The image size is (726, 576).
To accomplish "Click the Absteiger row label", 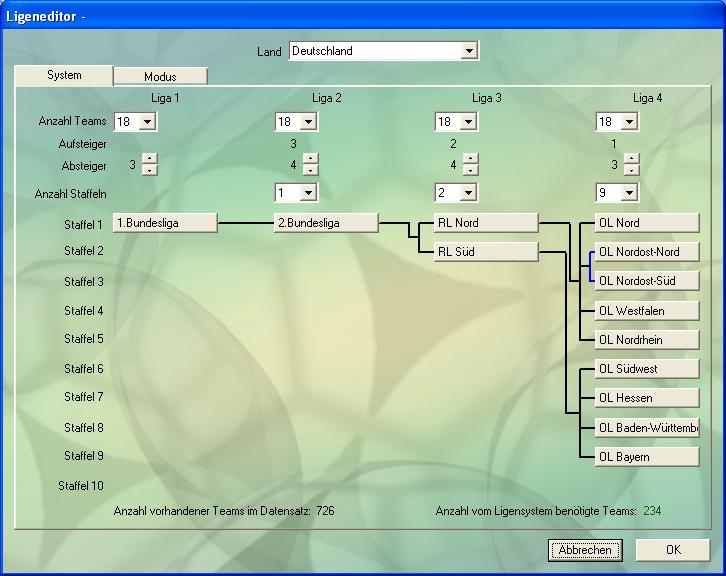I will click(84, 166).
